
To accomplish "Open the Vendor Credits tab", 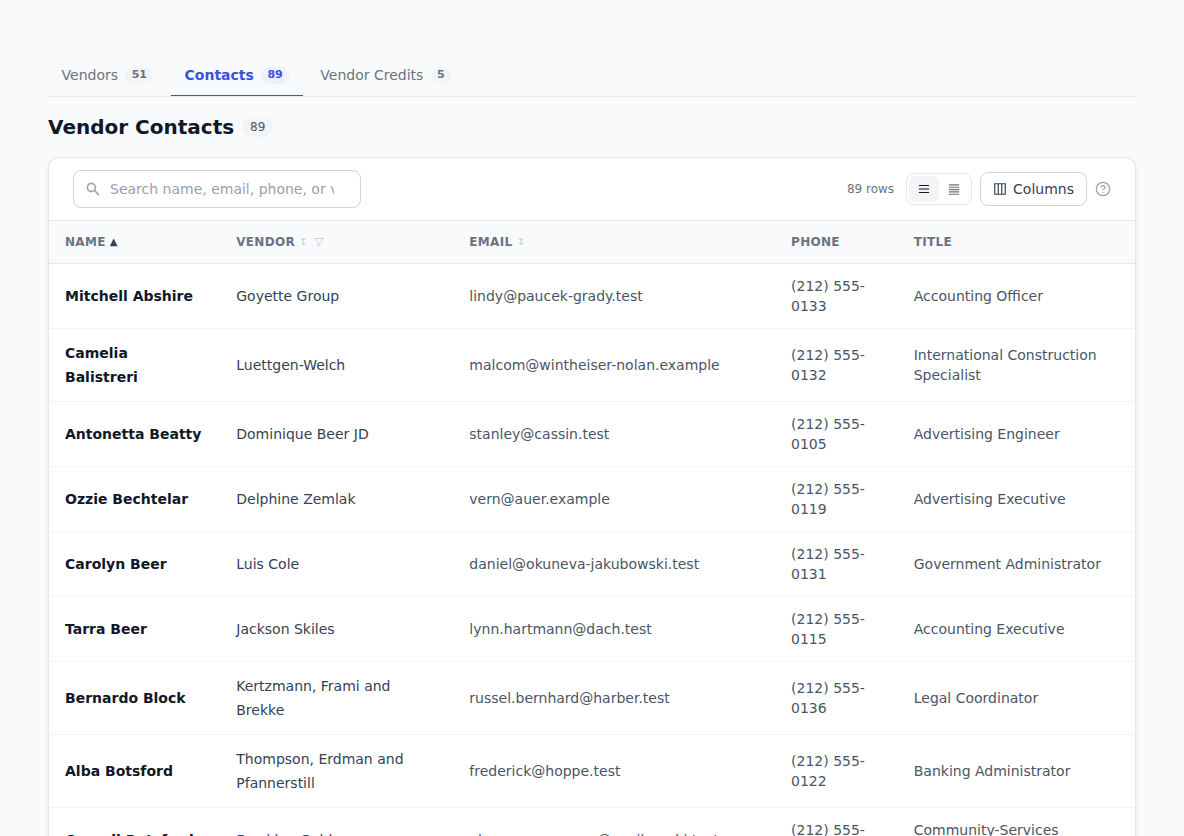I will [385, 75].
